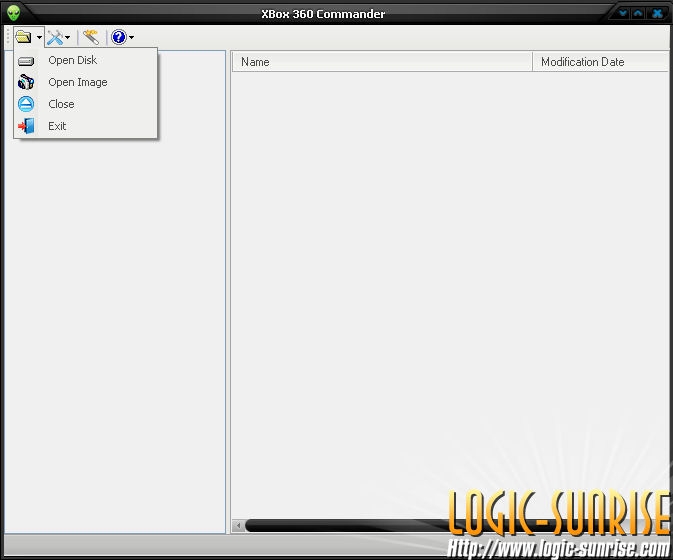The width and height of the screenshot is (673, 560).
Task: Select Open Image menu entry
Action: tap(85, 82)
